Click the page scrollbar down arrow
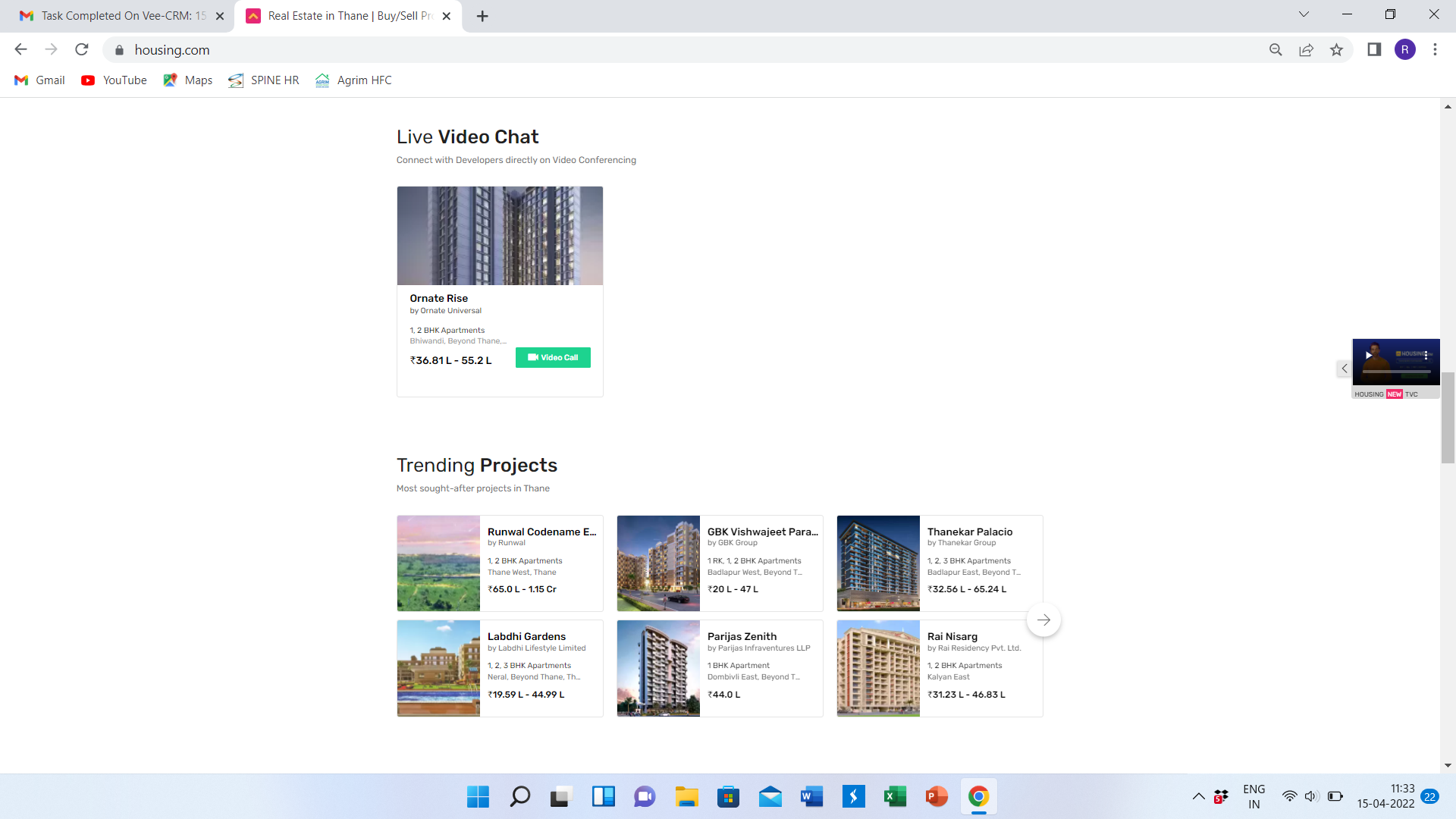 pos(1448,766)
